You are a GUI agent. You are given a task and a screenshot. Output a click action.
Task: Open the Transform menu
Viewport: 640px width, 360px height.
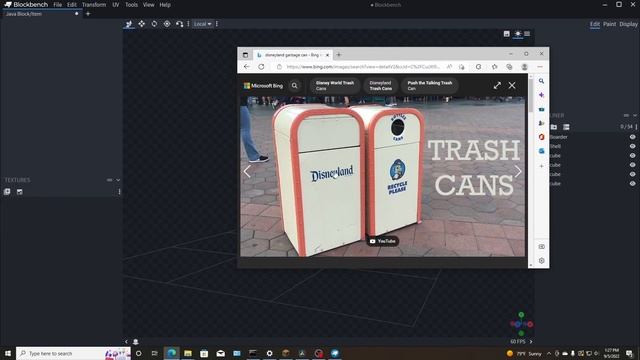(x=94, y=5)
